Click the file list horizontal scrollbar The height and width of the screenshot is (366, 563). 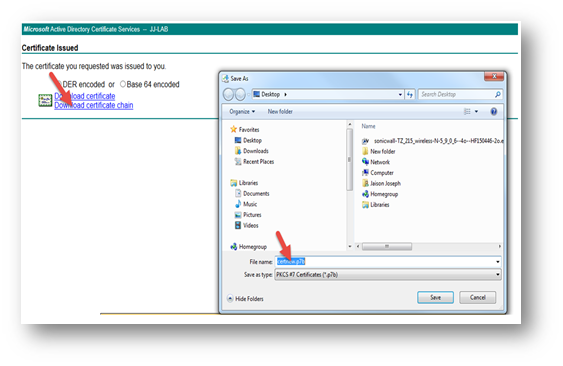(x=387, y=246)
